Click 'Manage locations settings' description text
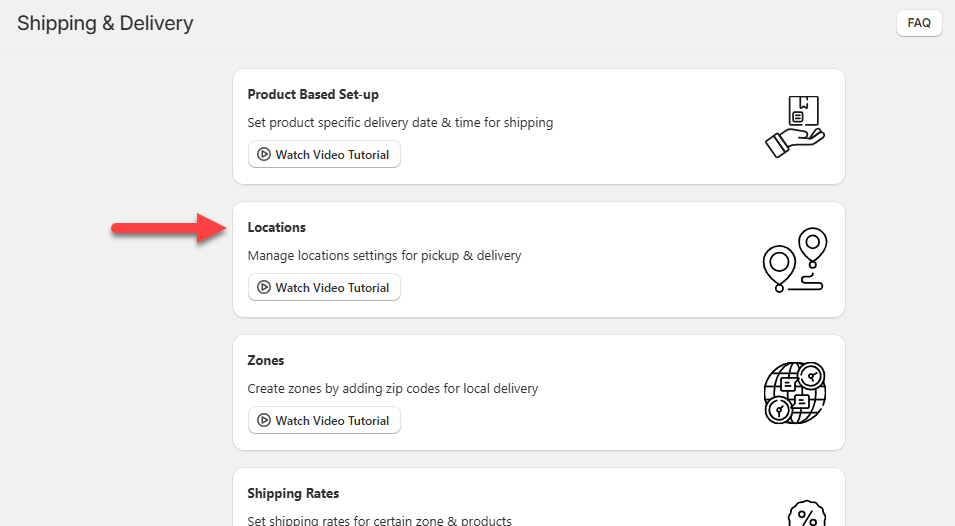Image resolution: width=955 pixels, height=526 pixels. 384,256
